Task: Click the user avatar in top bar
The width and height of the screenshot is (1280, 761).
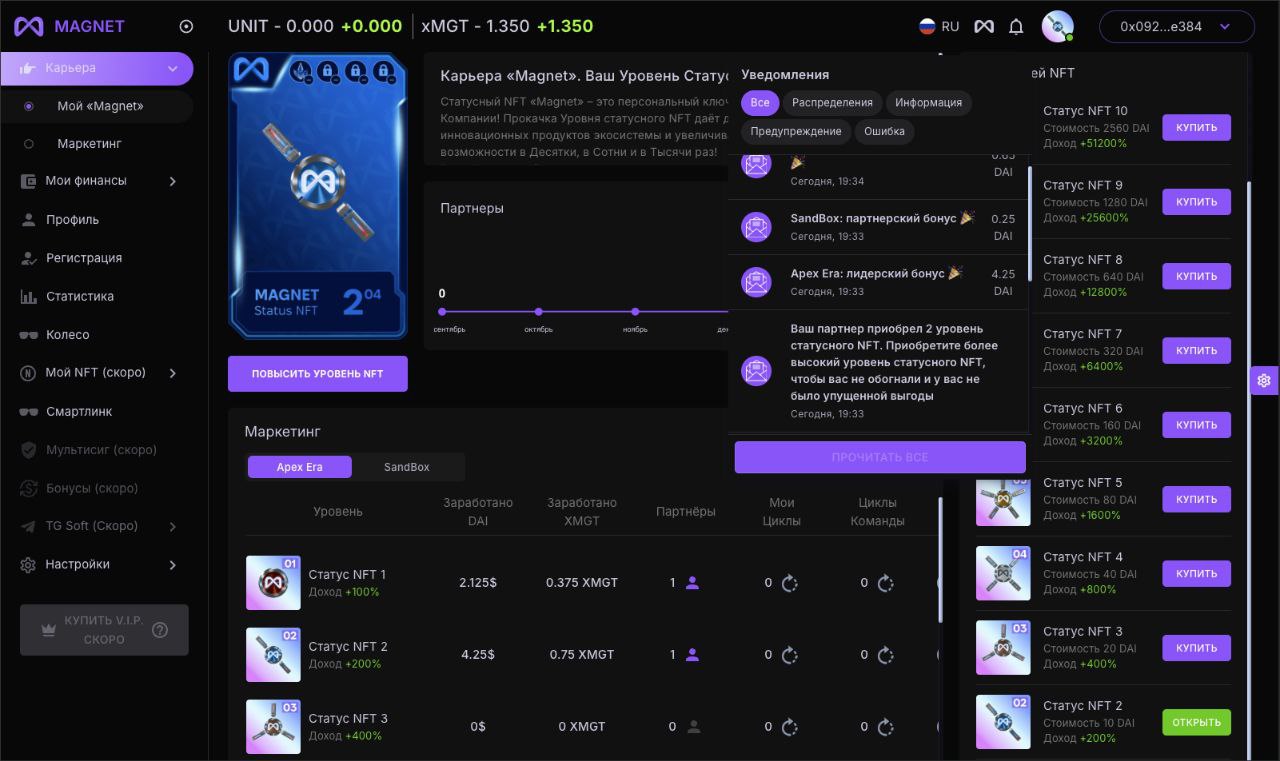Action: pyautogui.click(x=1057, y=27)
